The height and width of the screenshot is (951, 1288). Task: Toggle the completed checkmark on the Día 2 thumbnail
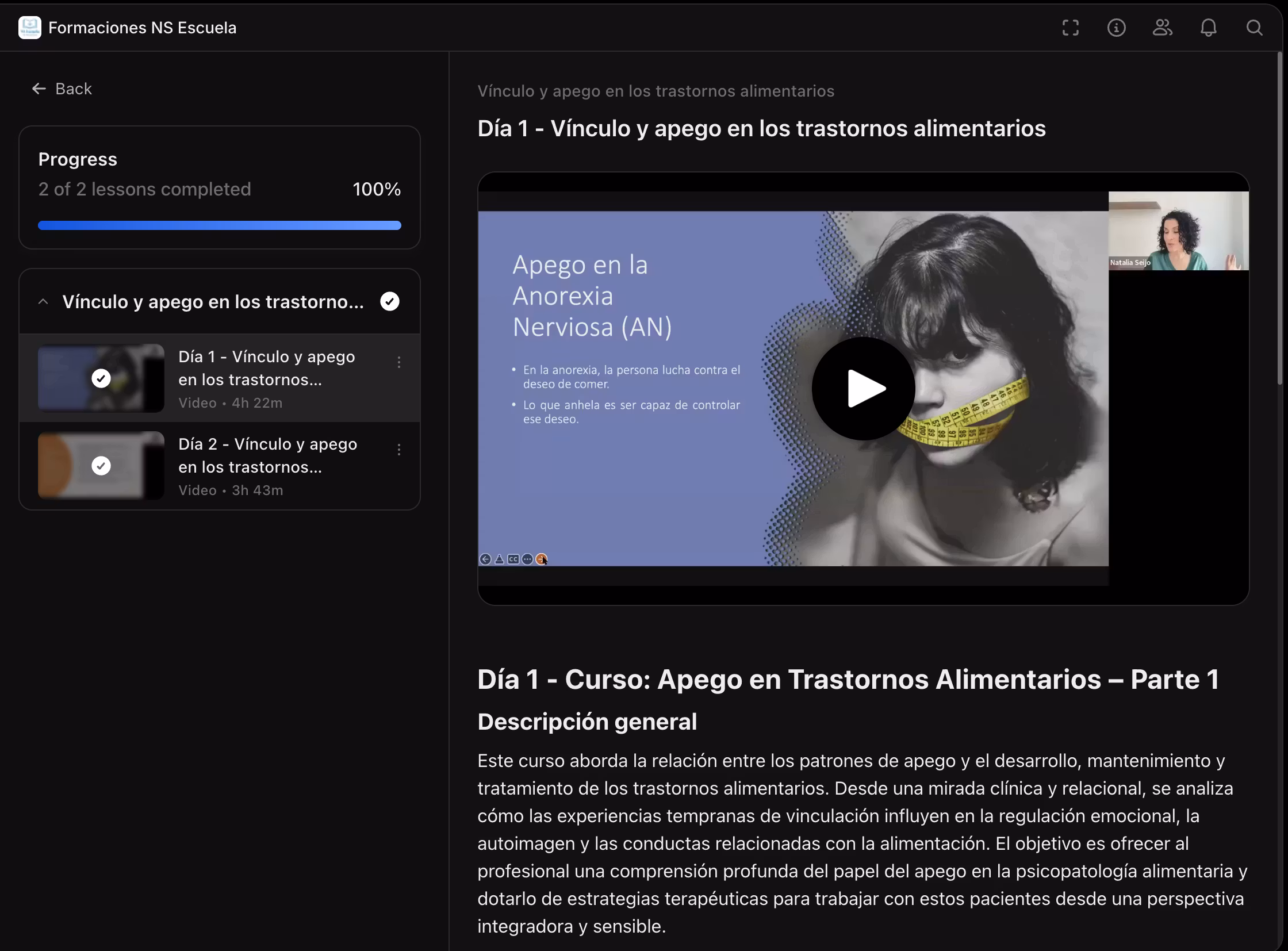point(101,466)
